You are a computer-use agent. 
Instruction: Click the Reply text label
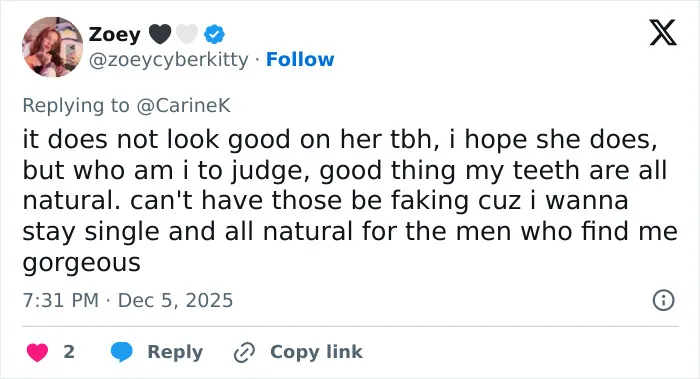pos(175,352)
